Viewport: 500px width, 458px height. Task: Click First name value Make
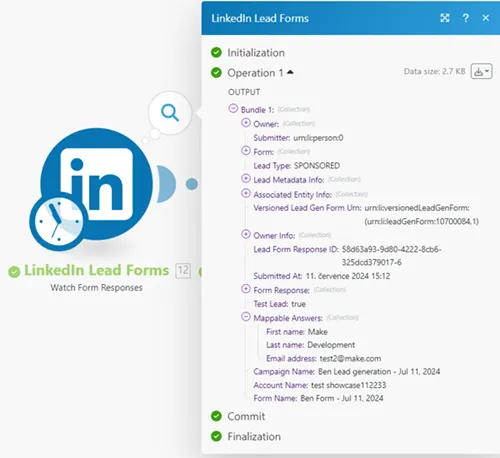tap(318, 332)
